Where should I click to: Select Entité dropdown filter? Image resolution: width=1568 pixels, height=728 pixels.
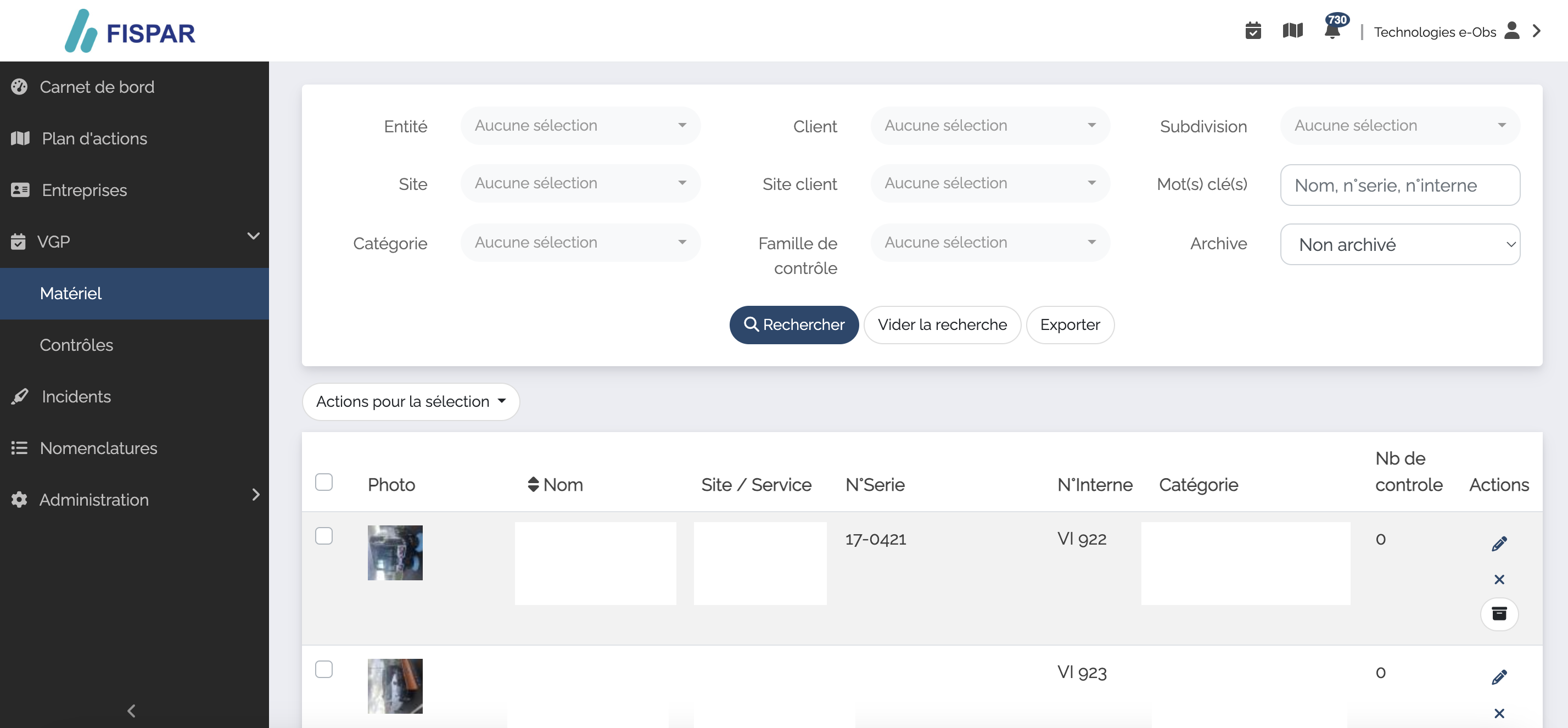579,125
